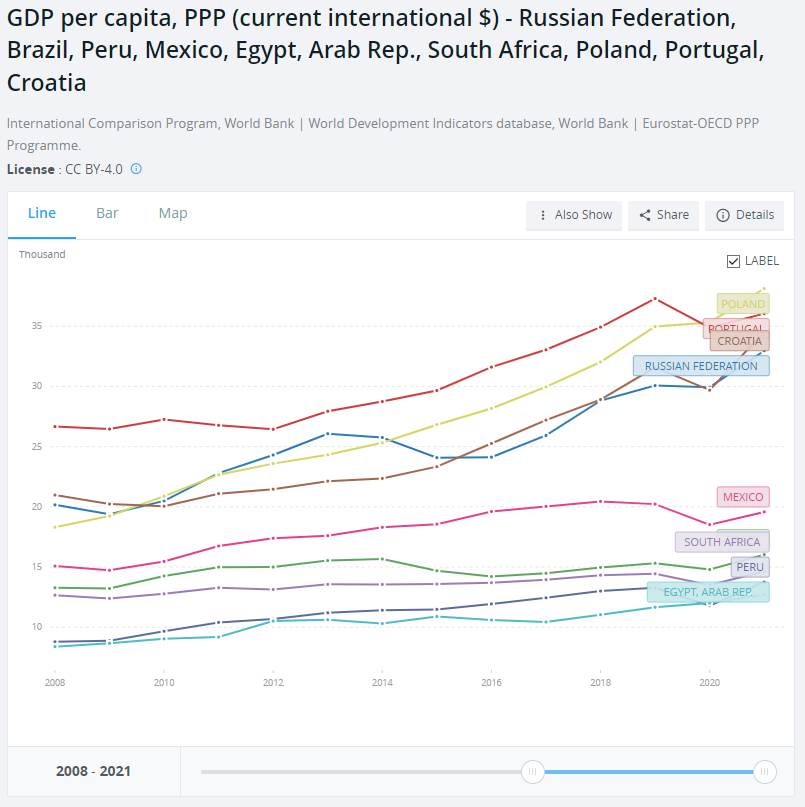Viewport: 805px width, 807px height.
Task: Select the SOUTH AFRICA label tag
Action: (x=722, y=542)
